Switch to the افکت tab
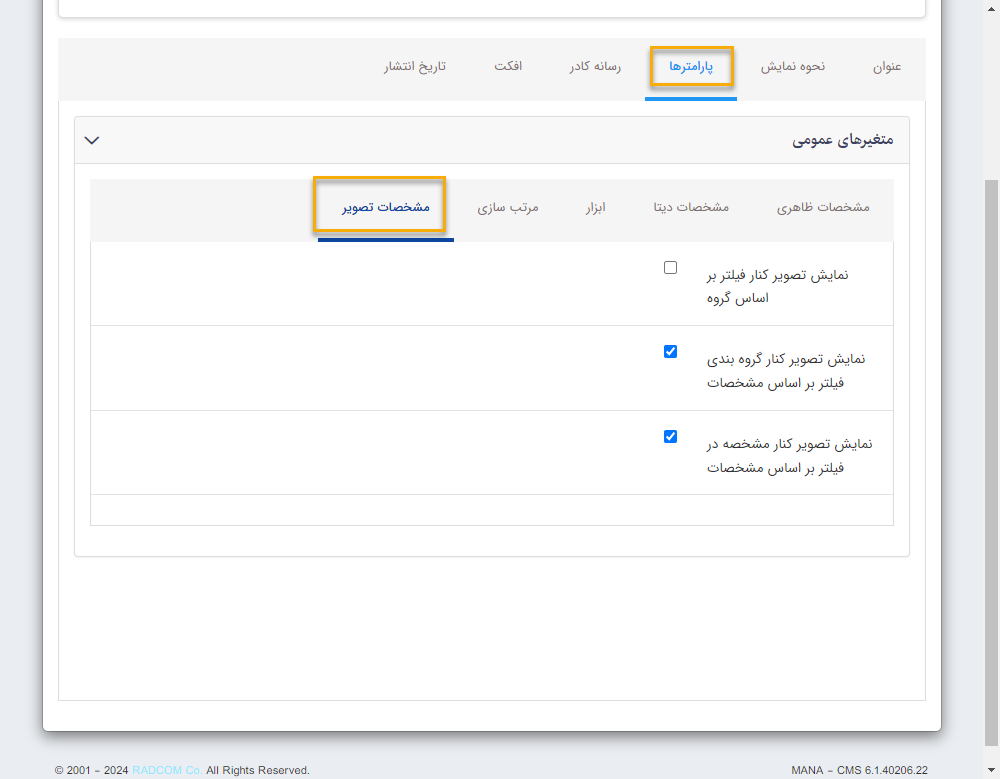Screen dimensions: 1000x779 (510, 67)
